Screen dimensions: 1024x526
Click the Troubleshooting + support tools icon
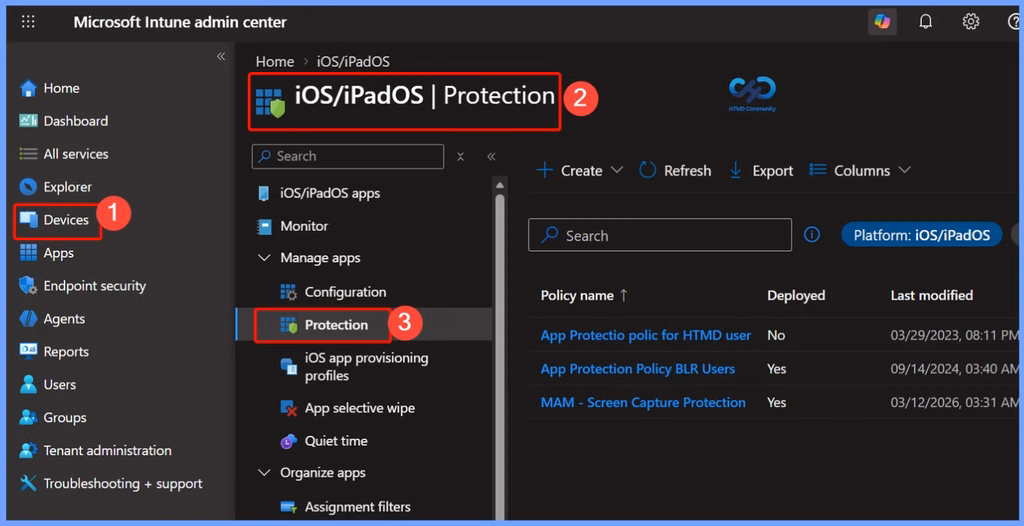point(28,484)
